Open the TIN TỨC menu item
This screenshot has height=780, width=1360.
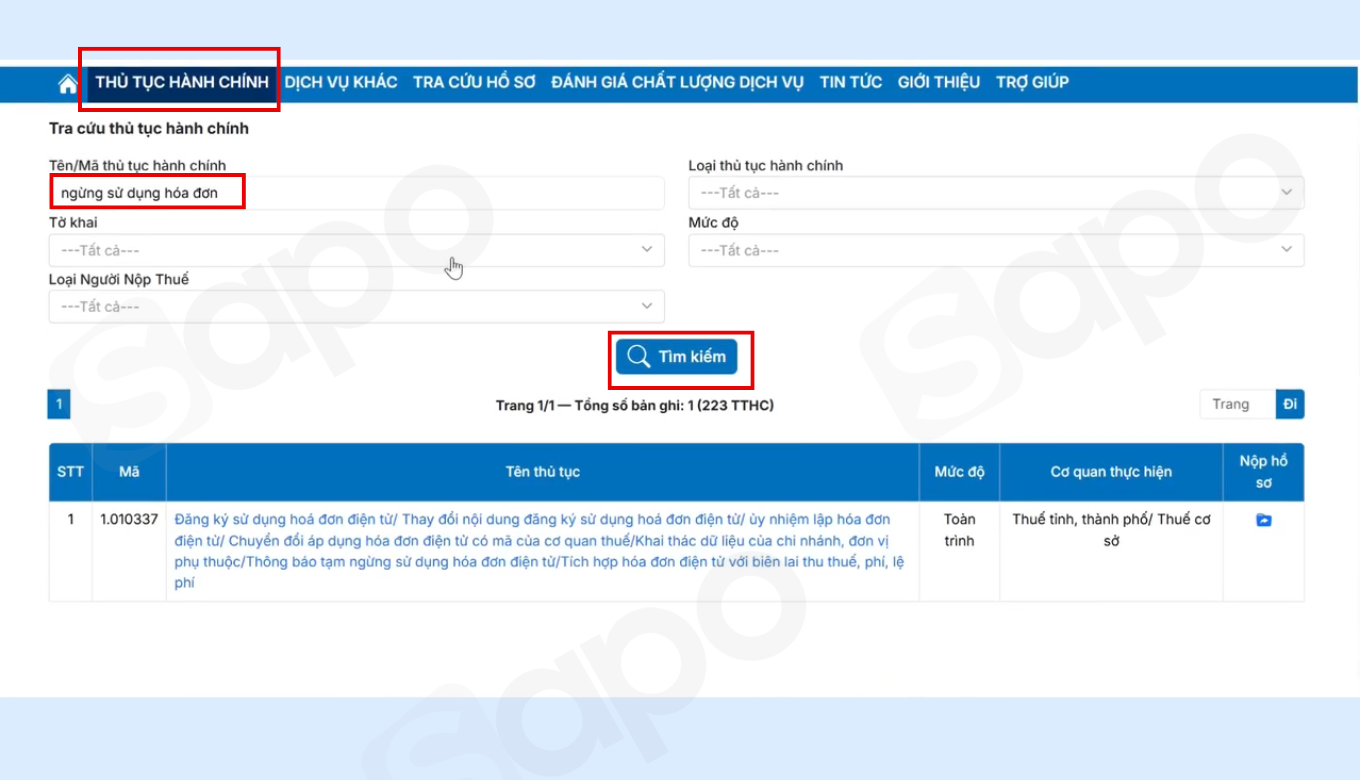(850, 83)
